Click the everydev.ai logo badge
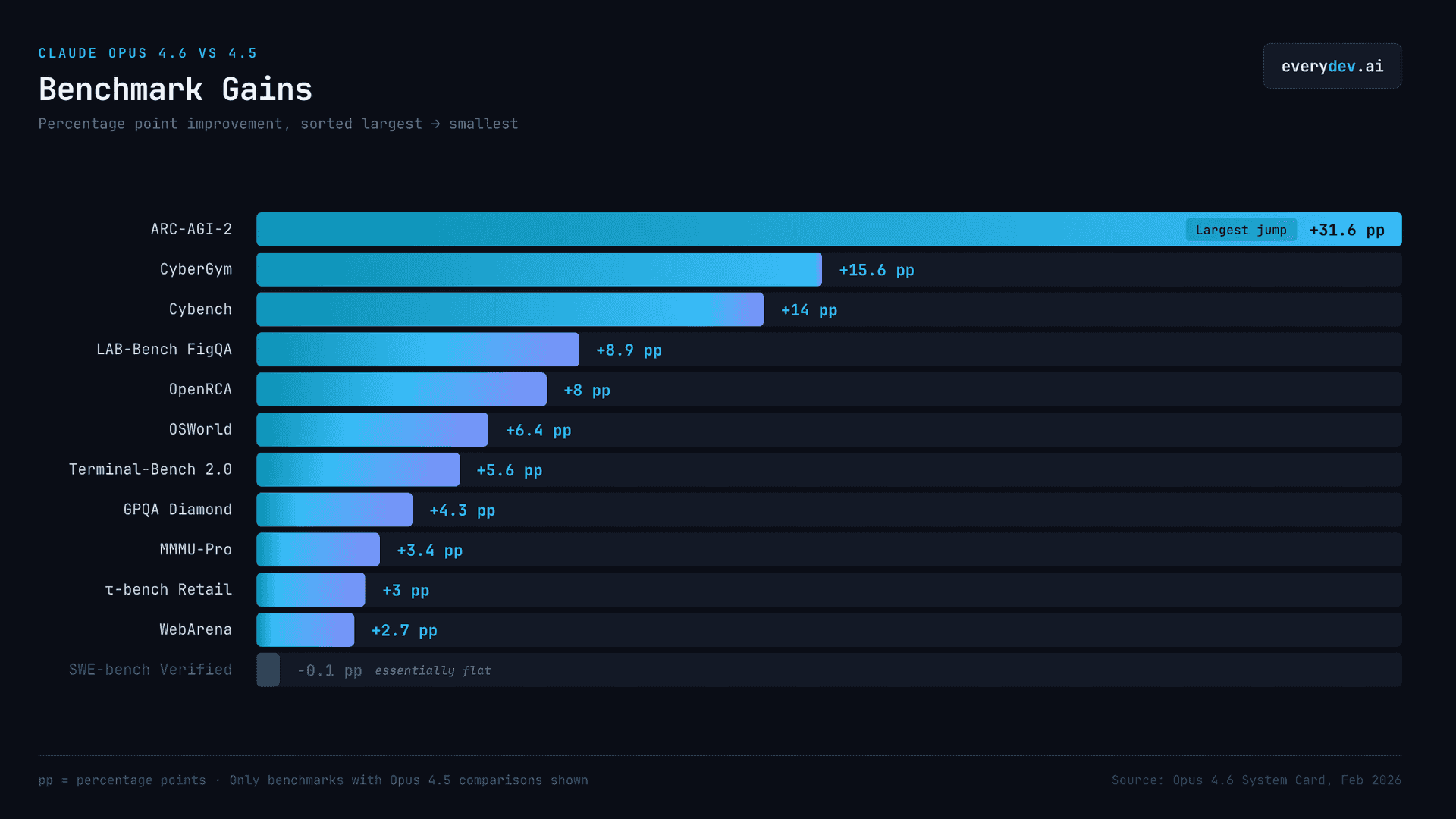Screen dimensions: 1456x819 (1332, 66)
